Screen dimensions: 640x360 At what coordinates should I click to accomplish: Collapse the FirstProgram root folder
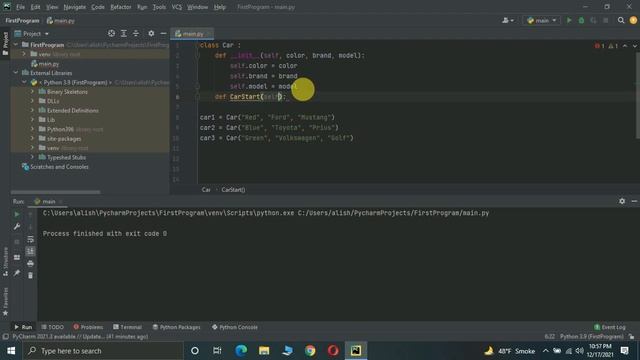[x=16, y=44]
